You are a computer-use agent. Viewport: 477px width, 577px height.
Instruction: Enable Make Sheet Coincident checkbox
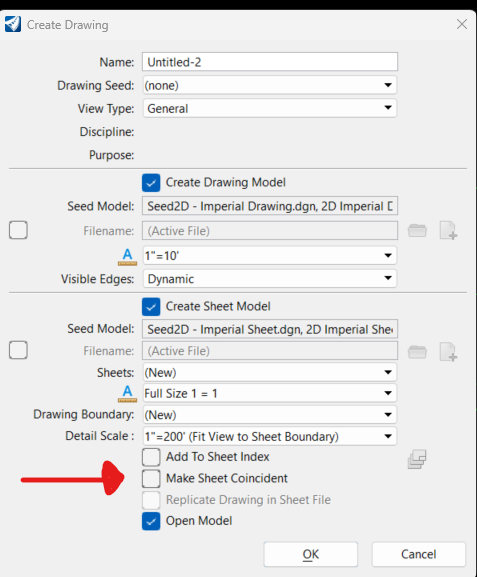click(151, 478)
